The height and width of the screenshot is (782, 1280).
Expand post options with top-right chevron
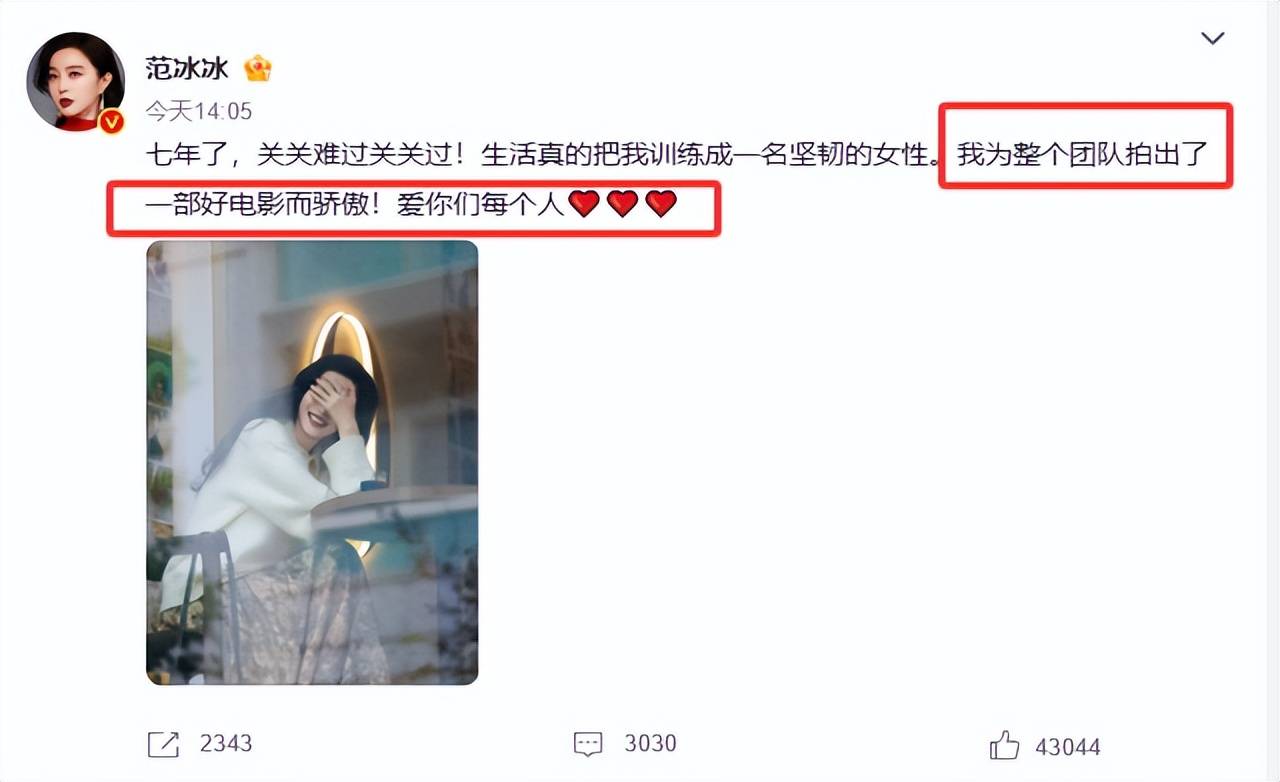(x=1213, y=38)
